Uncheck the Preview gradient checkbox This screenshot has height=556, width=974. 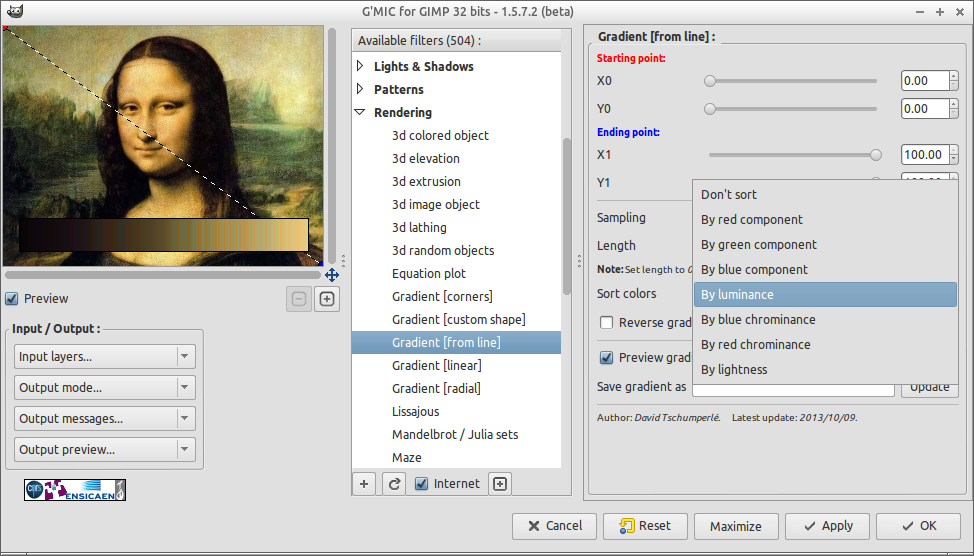(606, 358)
